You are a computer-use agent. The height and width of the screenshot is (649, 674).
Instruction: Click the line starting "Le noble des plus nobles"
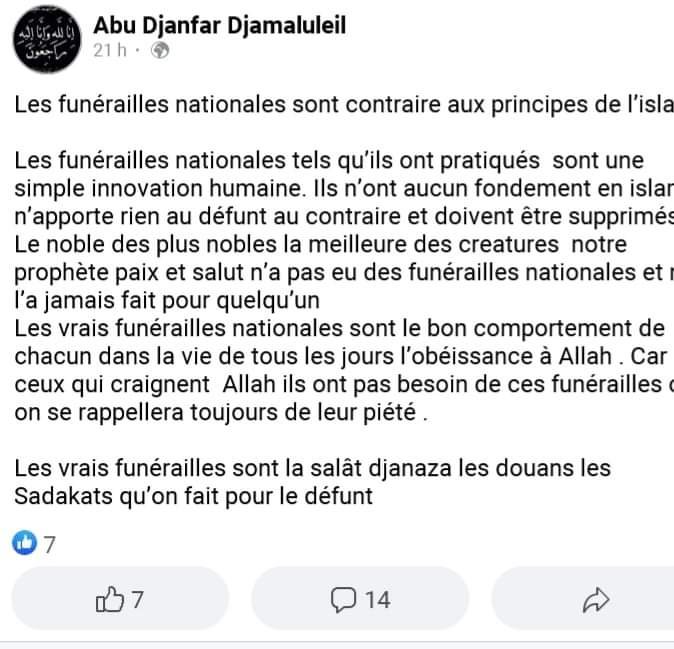tap(330, 245)
